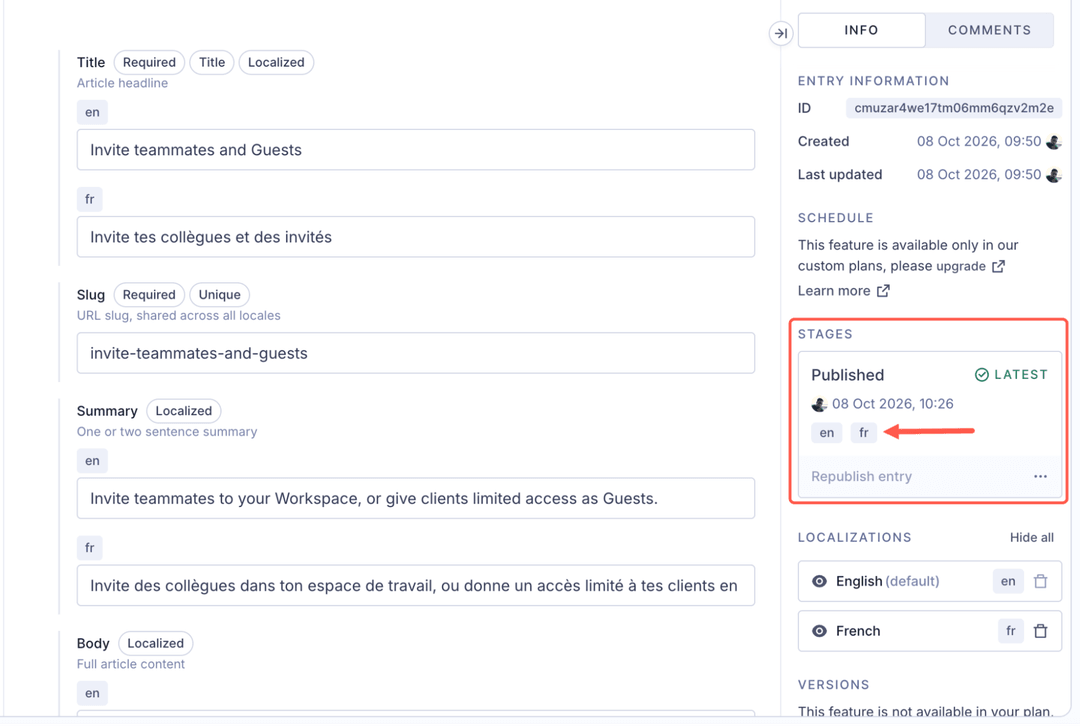Open the COMMENTS tab
The height and width of the screenshot is (726, 1080).
(x=989, y=30)
